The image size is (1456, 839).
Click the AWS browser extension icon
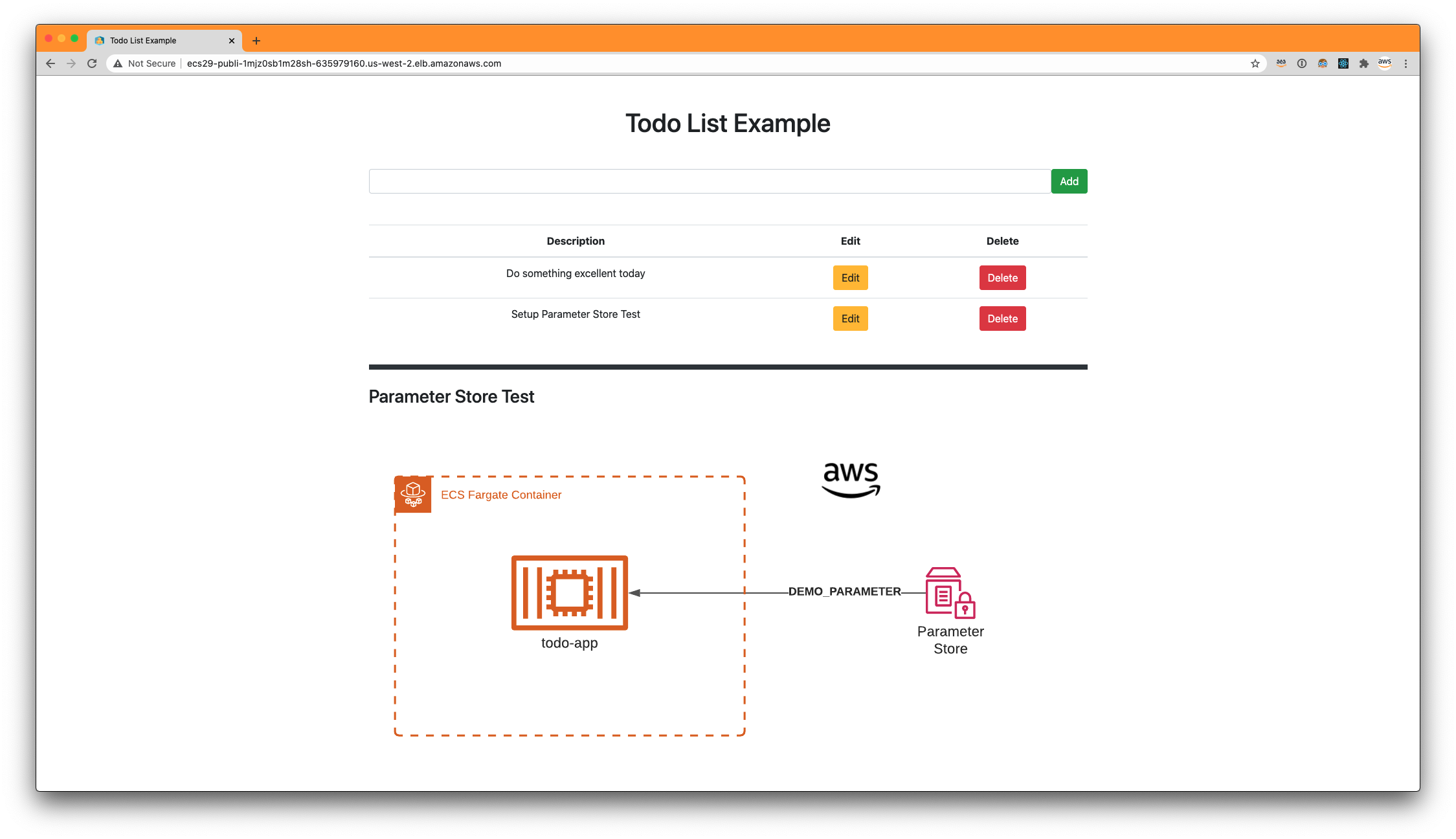[1385, 63]
